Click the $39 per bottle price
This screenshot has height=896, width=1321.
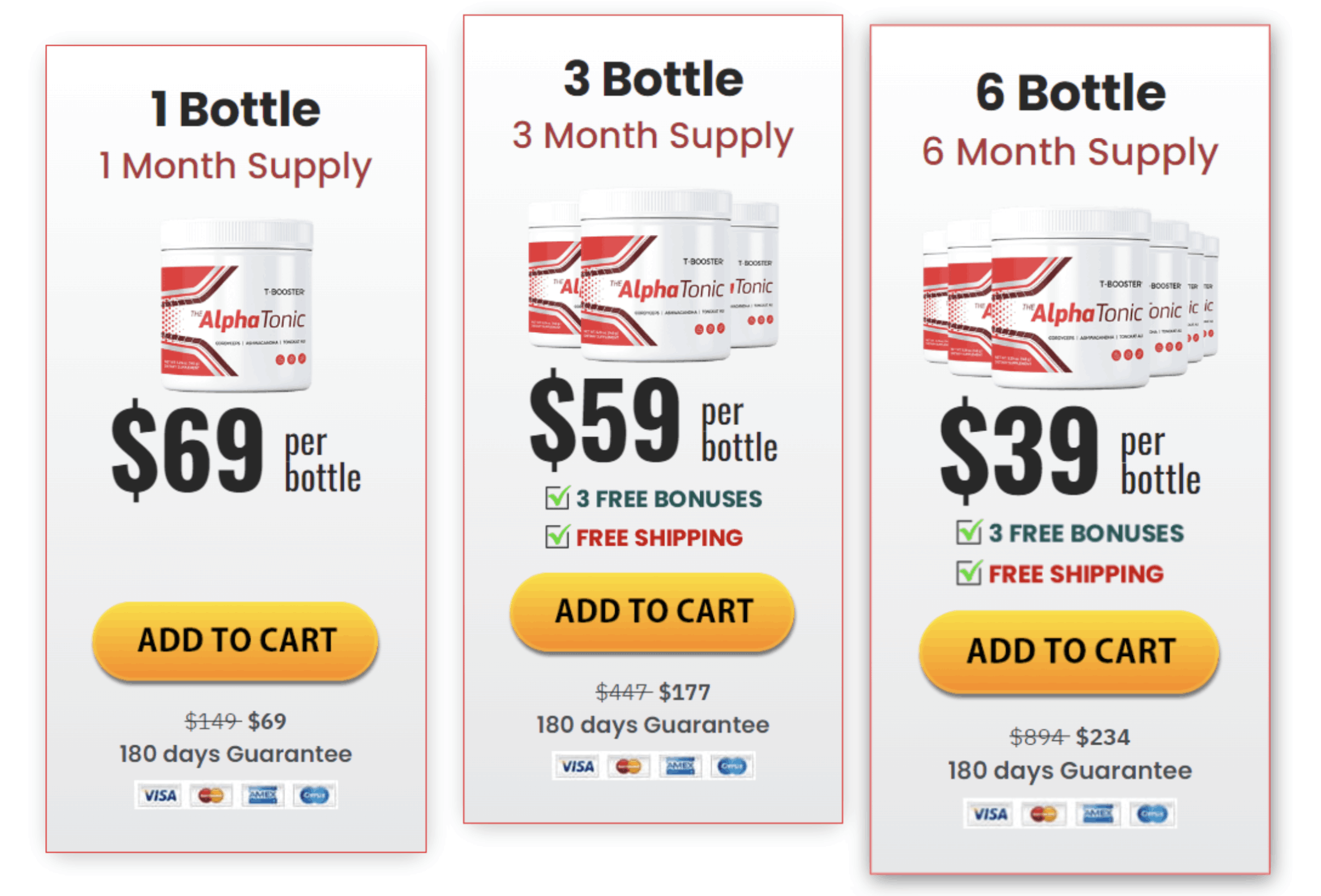click(x=1069, y=452)
